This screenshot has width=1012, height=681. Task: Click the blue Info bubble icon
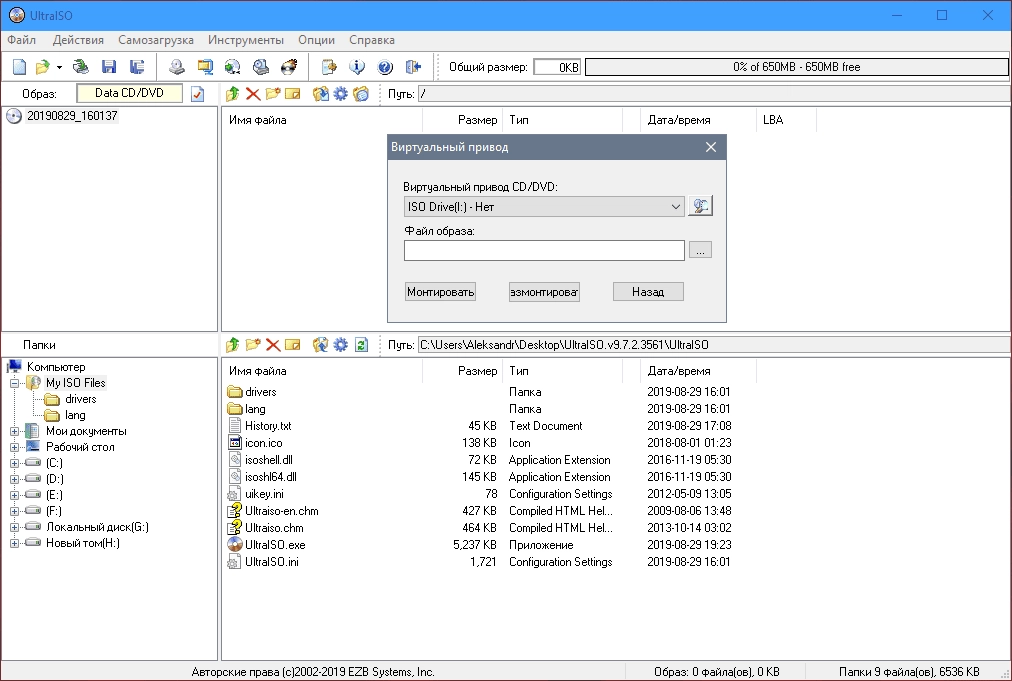pyautogui.click(x=357, y=66)
